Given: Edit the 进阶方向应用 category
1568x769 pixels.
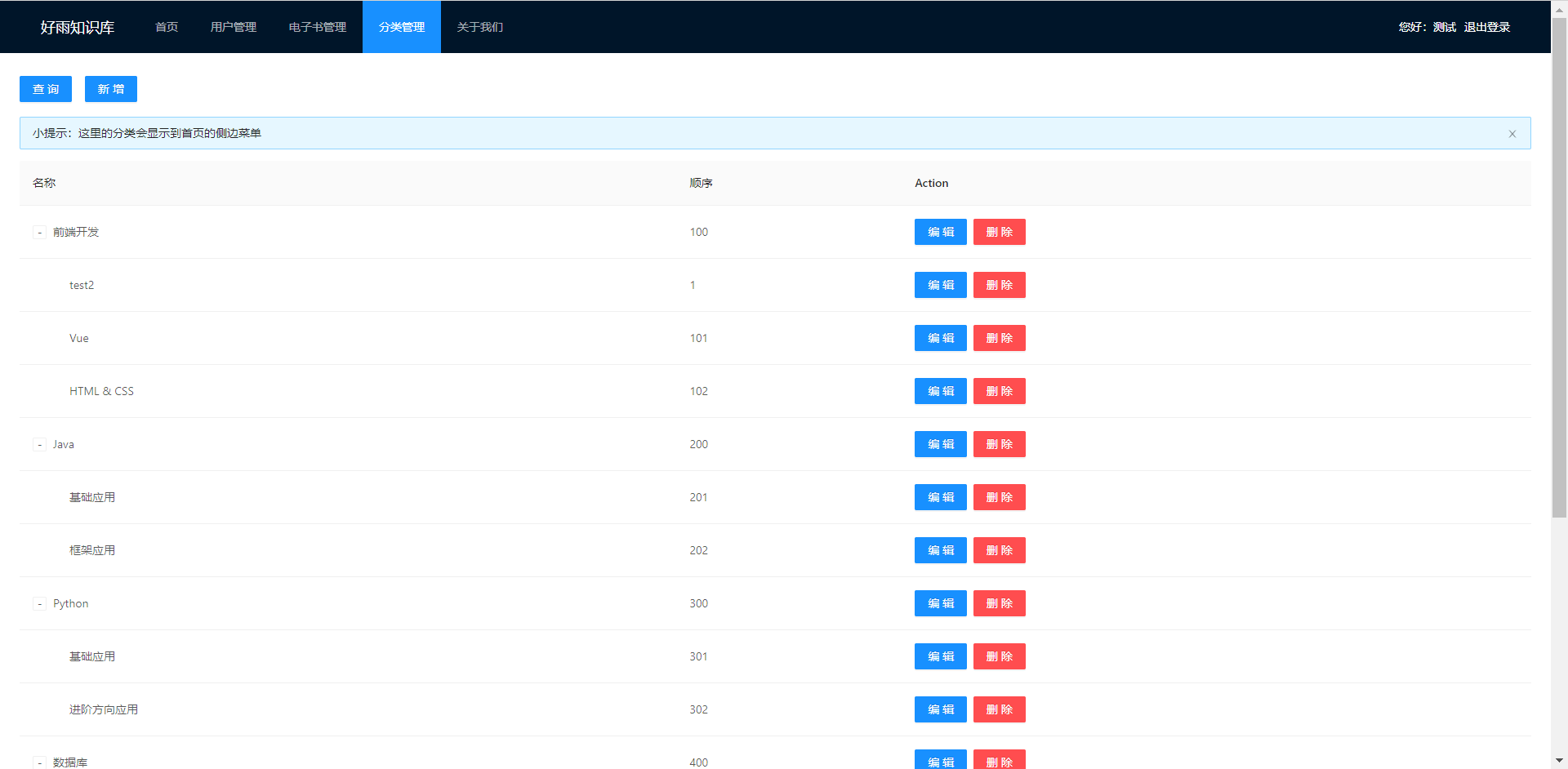Looking at the screenshot, I should [941, 709].
